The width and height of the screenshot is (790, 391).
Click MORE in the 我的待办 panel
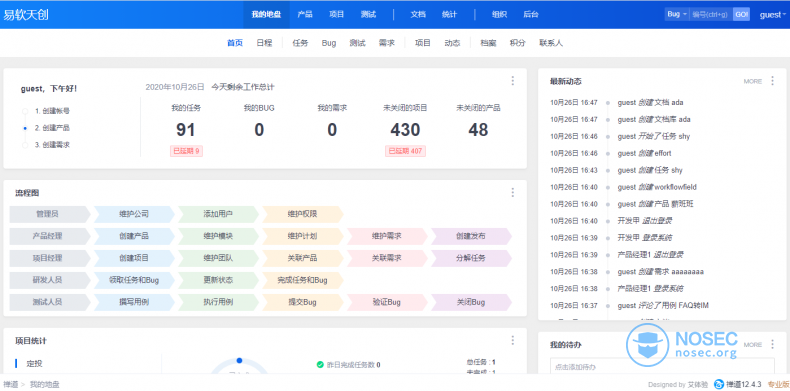tap(753, 345)
